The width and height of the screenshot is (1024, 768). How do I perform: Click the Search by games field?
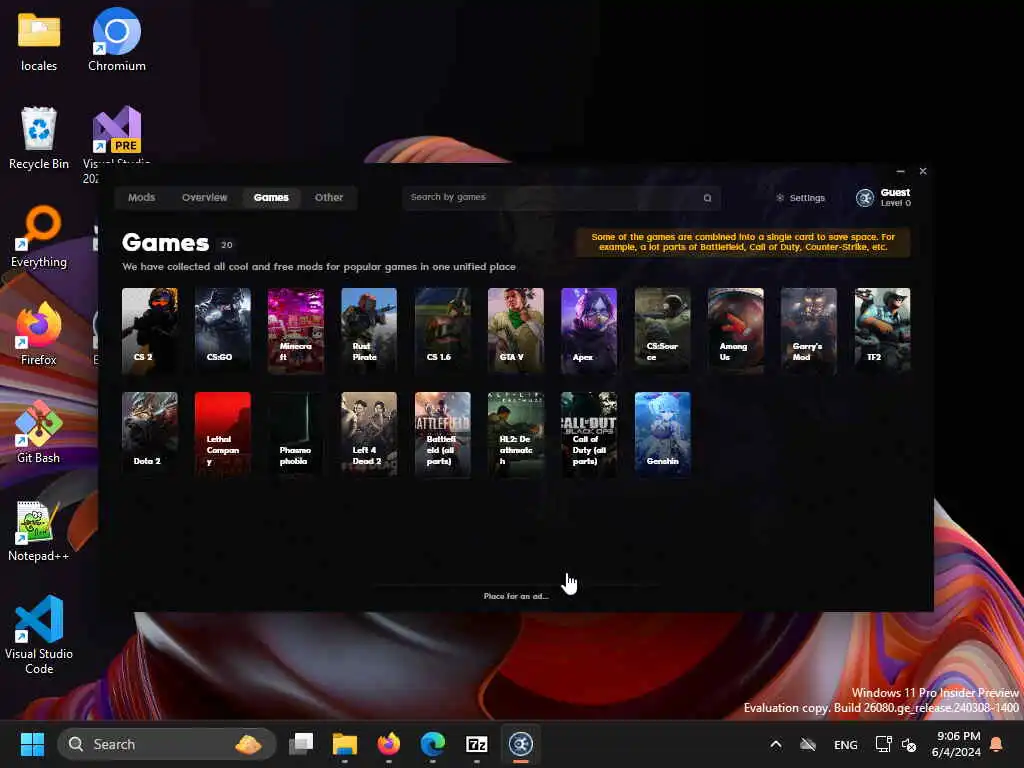coord(562,197)
